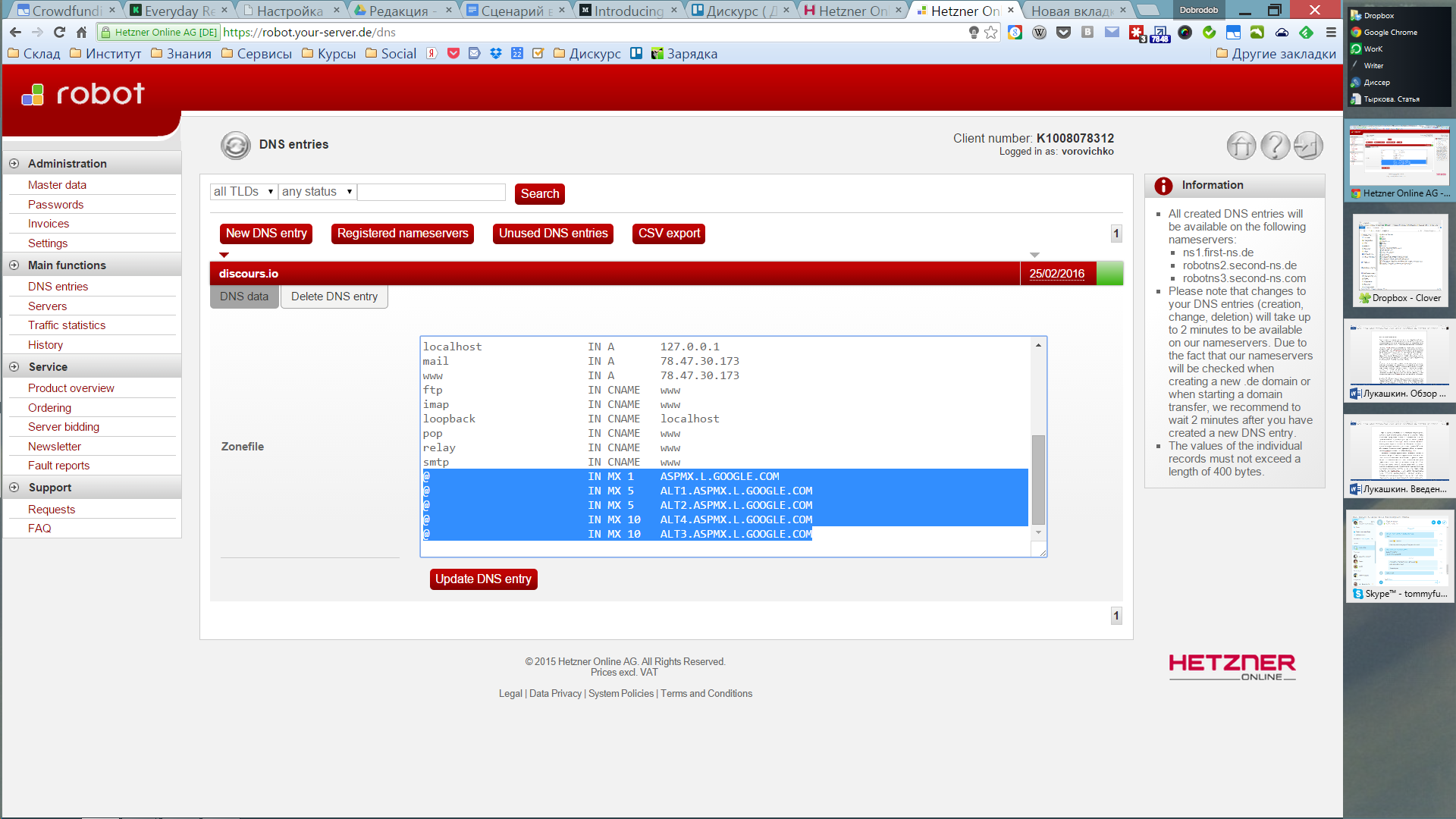The image size is (1456, 819).
Task: Click the 25/02/2016 date link
Action: point(1056,274)
